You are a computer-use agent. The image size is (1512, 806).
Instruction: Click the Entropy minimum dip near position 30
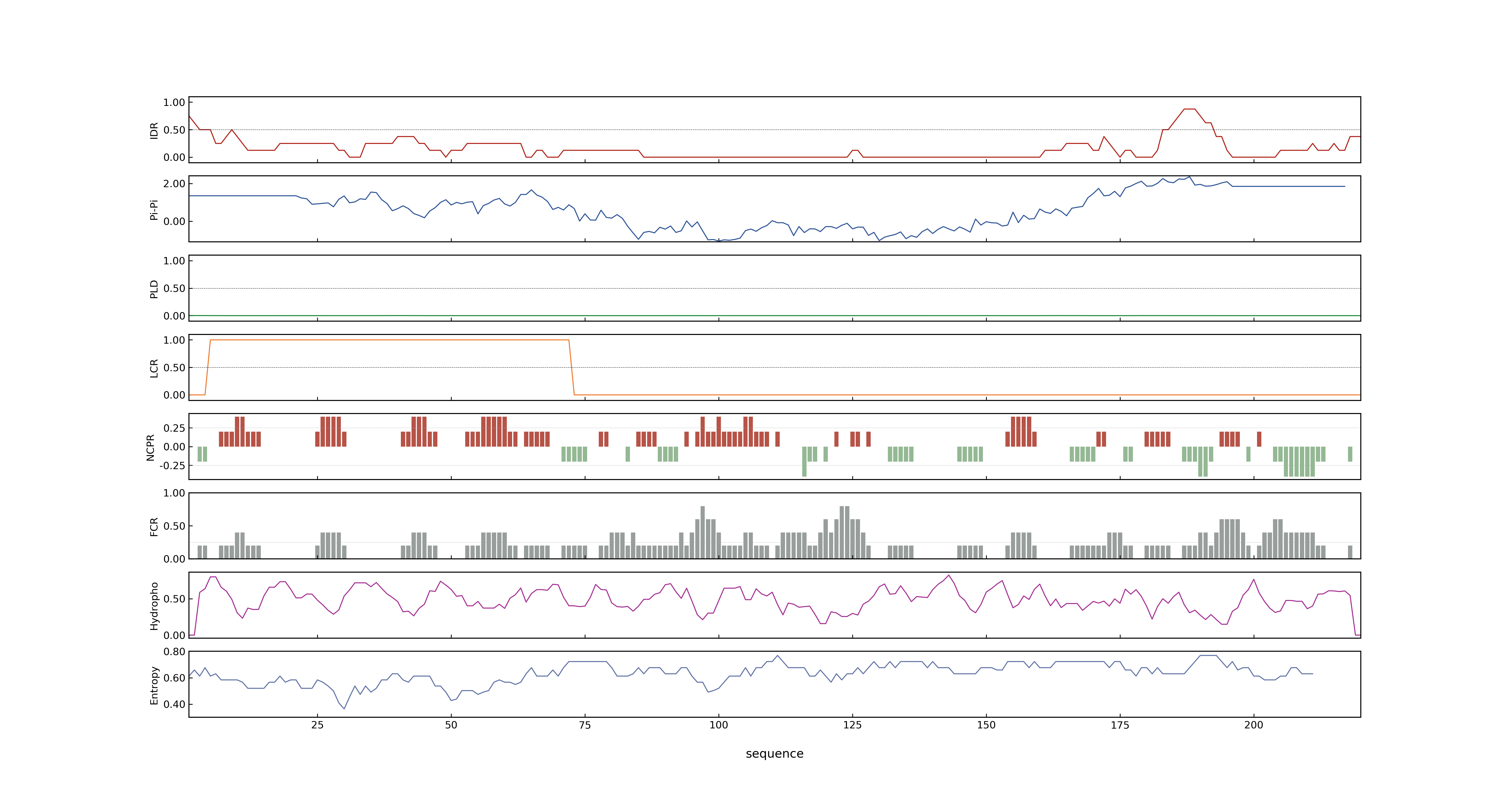point(344,708)
